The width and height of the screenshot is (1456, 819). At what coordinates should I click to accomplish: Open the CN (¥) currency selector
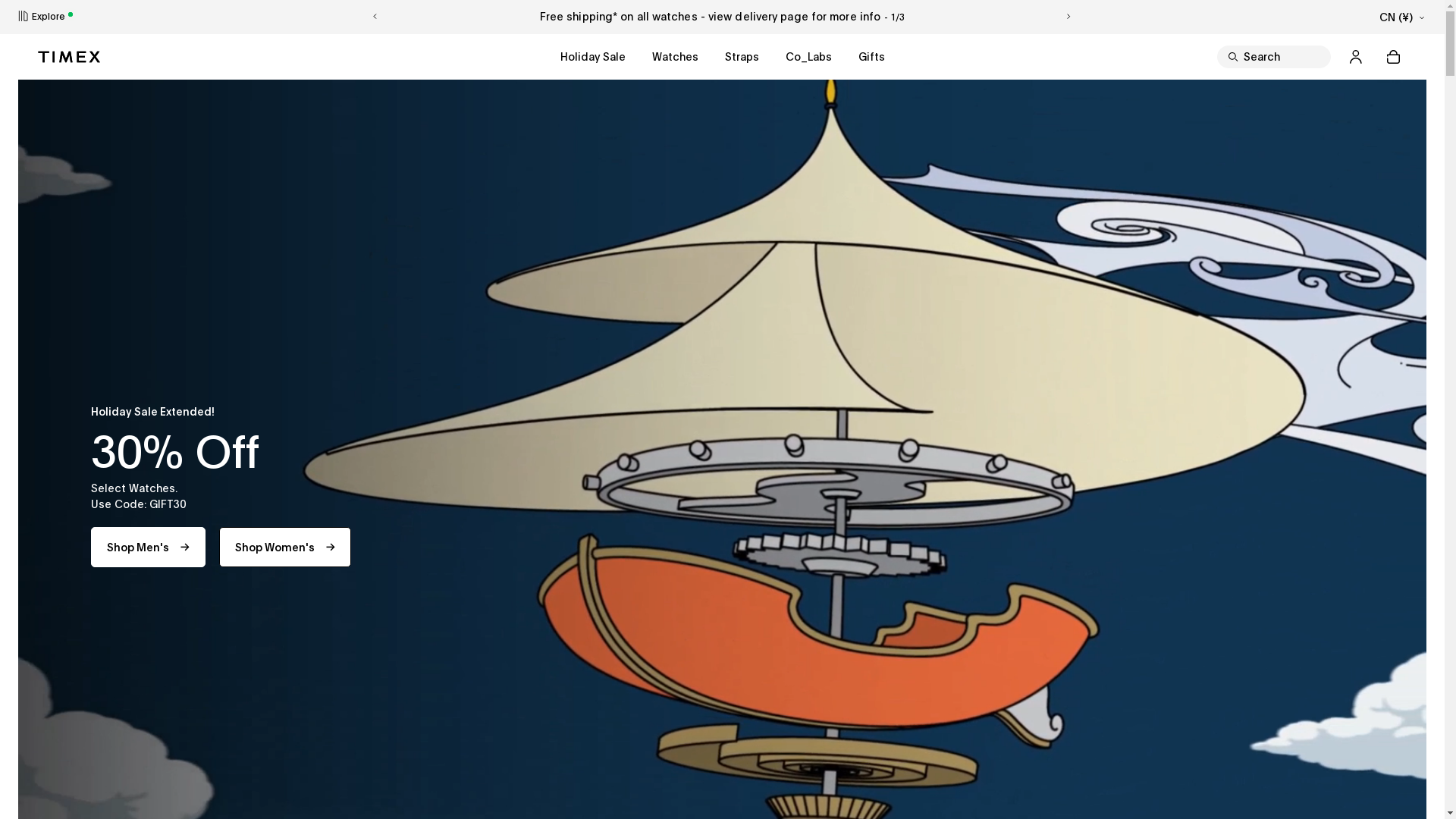pos(1401,17)
